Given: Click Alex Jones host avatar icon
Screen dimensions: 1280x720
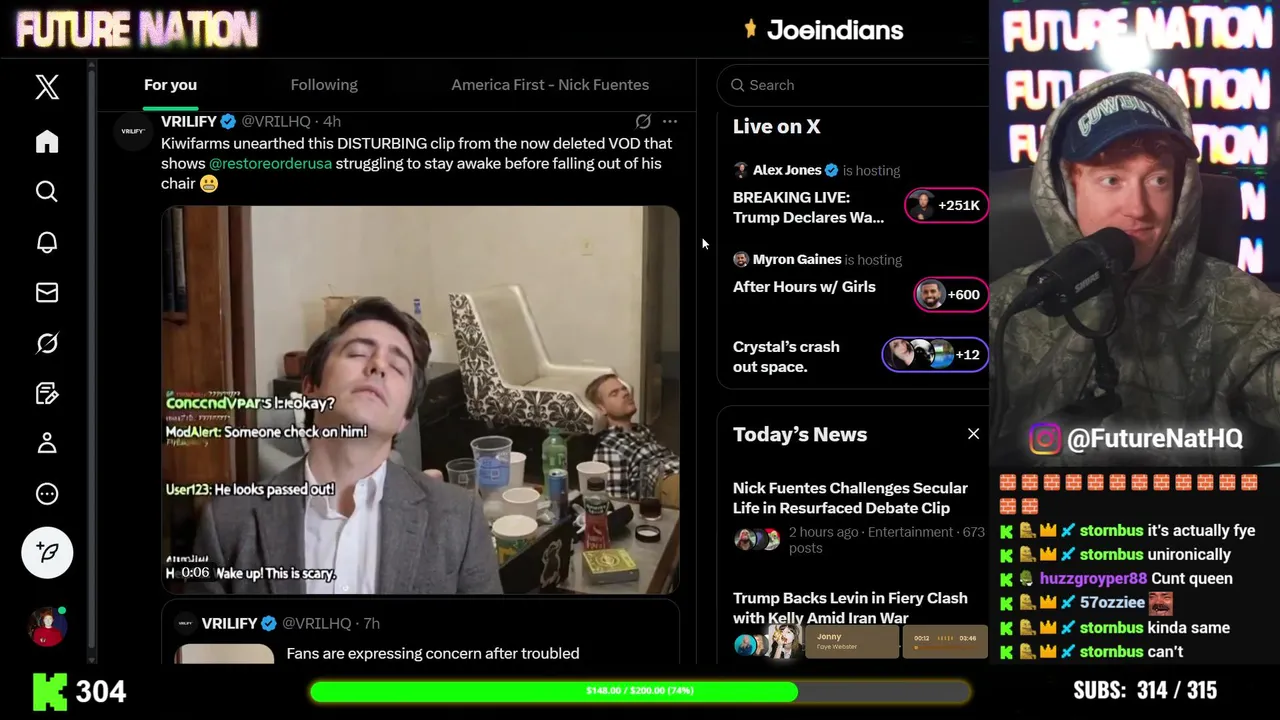Looking at the screenshot, I should 741,170.
